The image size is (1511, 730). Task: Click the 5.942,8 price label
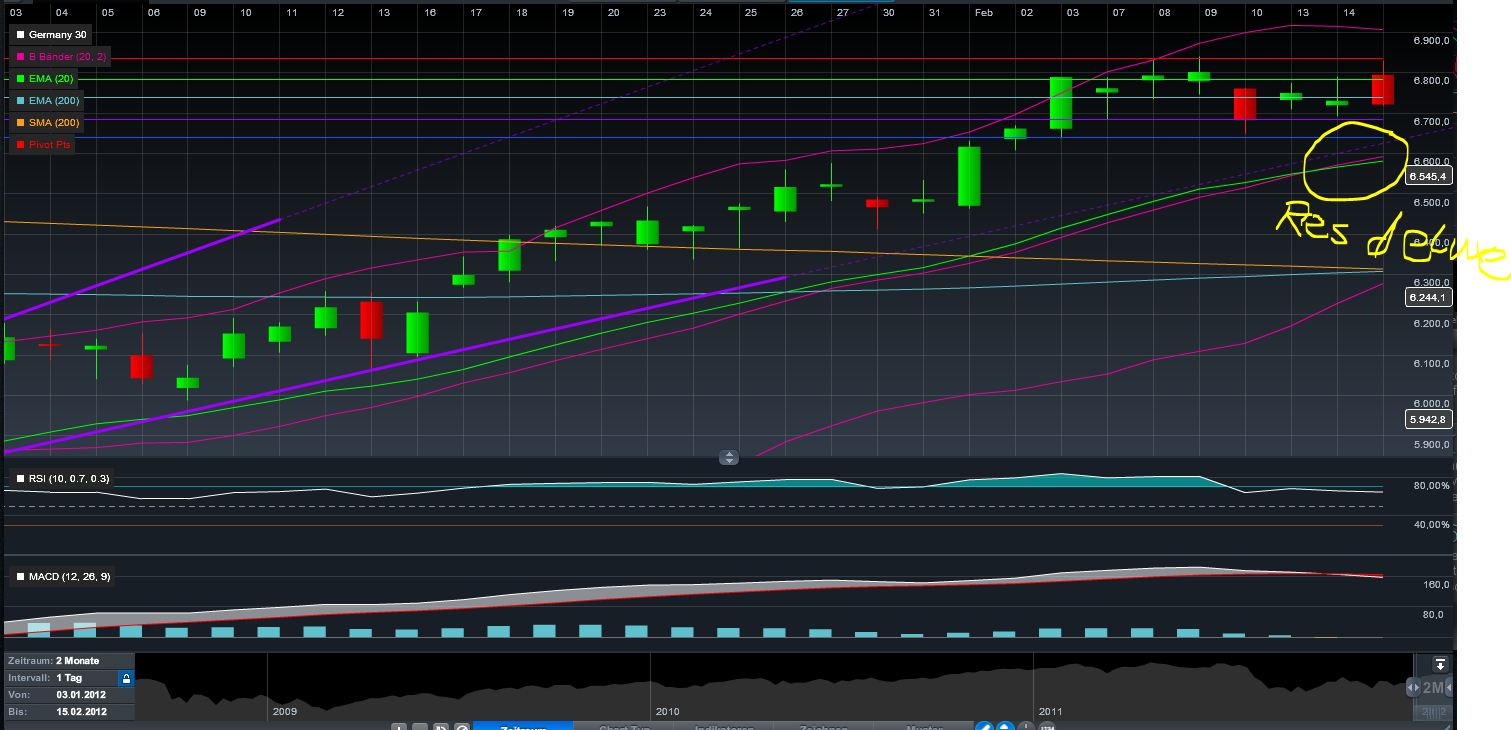pyautogui.click(x=1427, y=420)
